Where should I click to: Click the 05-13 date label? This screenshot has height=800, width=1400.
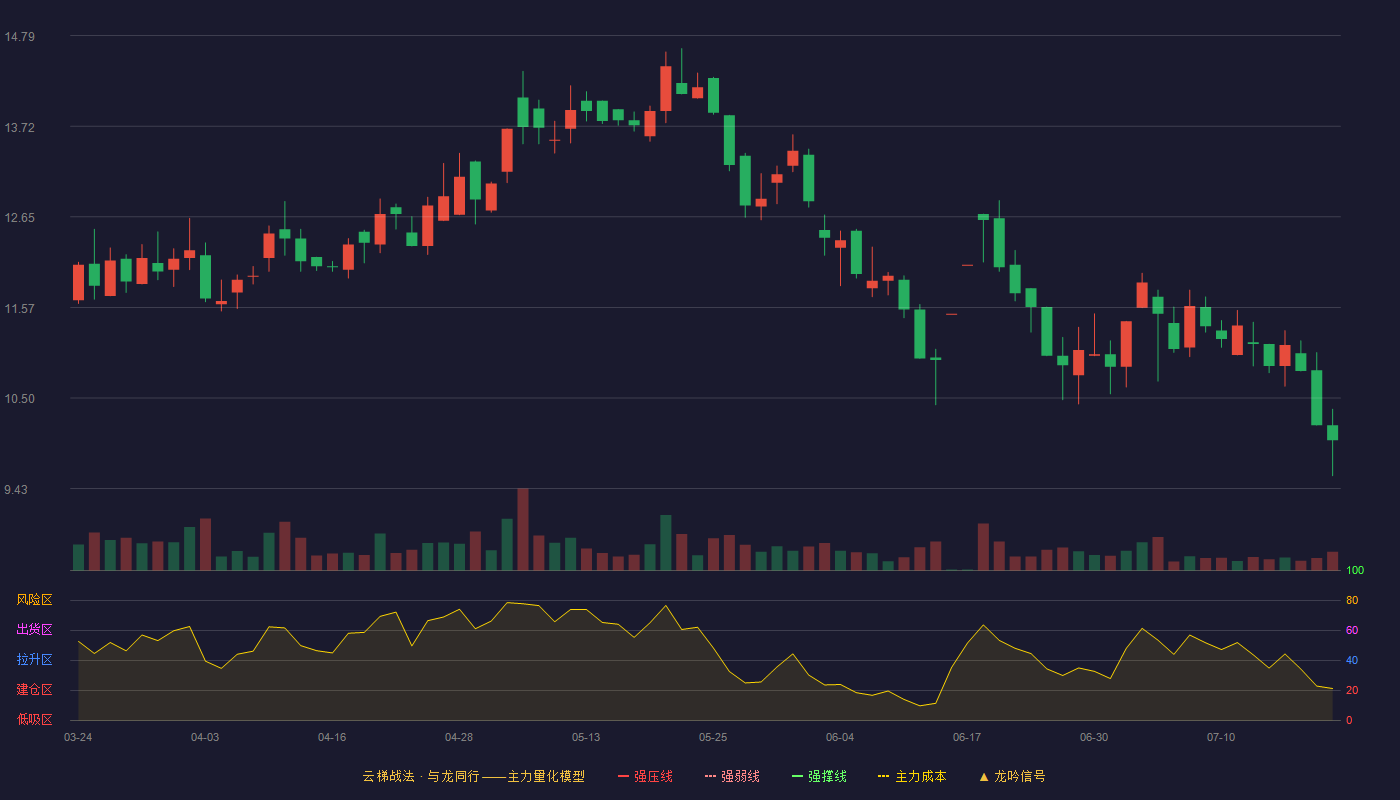click(586, 737)
